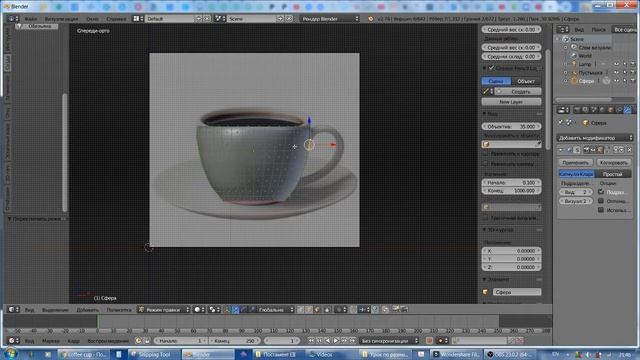Select Катмулл-Кларк subdivision type
This screenshot has height=360, width=640.
click(576, 174)
